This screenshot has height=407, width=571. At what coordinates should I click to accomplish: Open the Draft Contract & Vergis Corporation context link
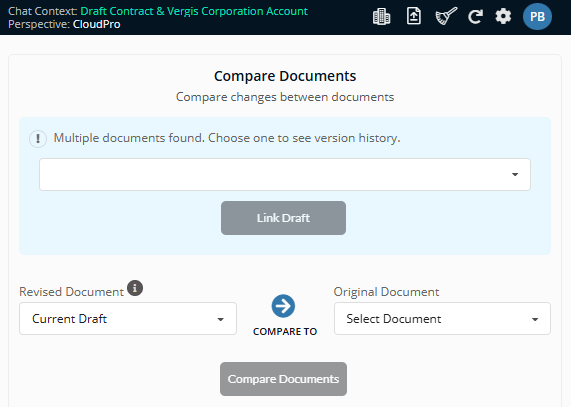pyautogui.click(x=194, y=11)
